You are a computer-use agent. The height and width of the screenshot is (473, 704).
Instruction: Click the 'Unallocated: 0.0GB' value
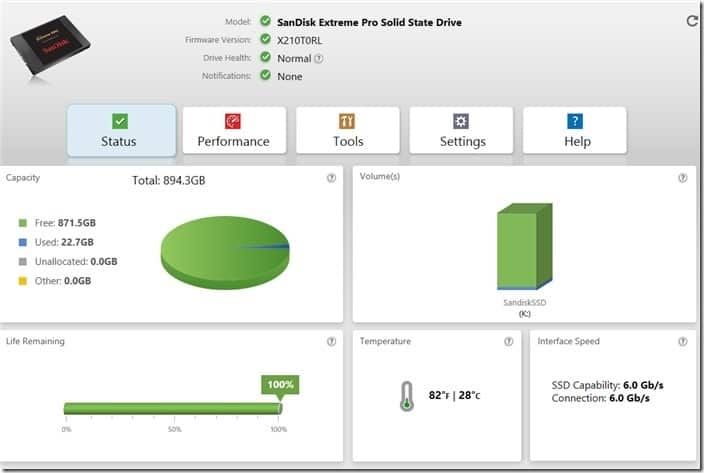[76, 262]
